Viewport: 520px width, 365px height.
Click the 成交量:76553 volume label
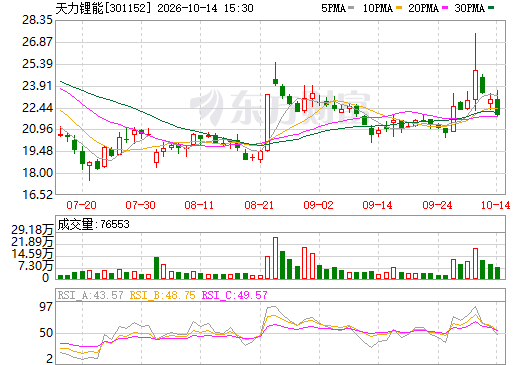pyautogui.click(x=93, y=224)
